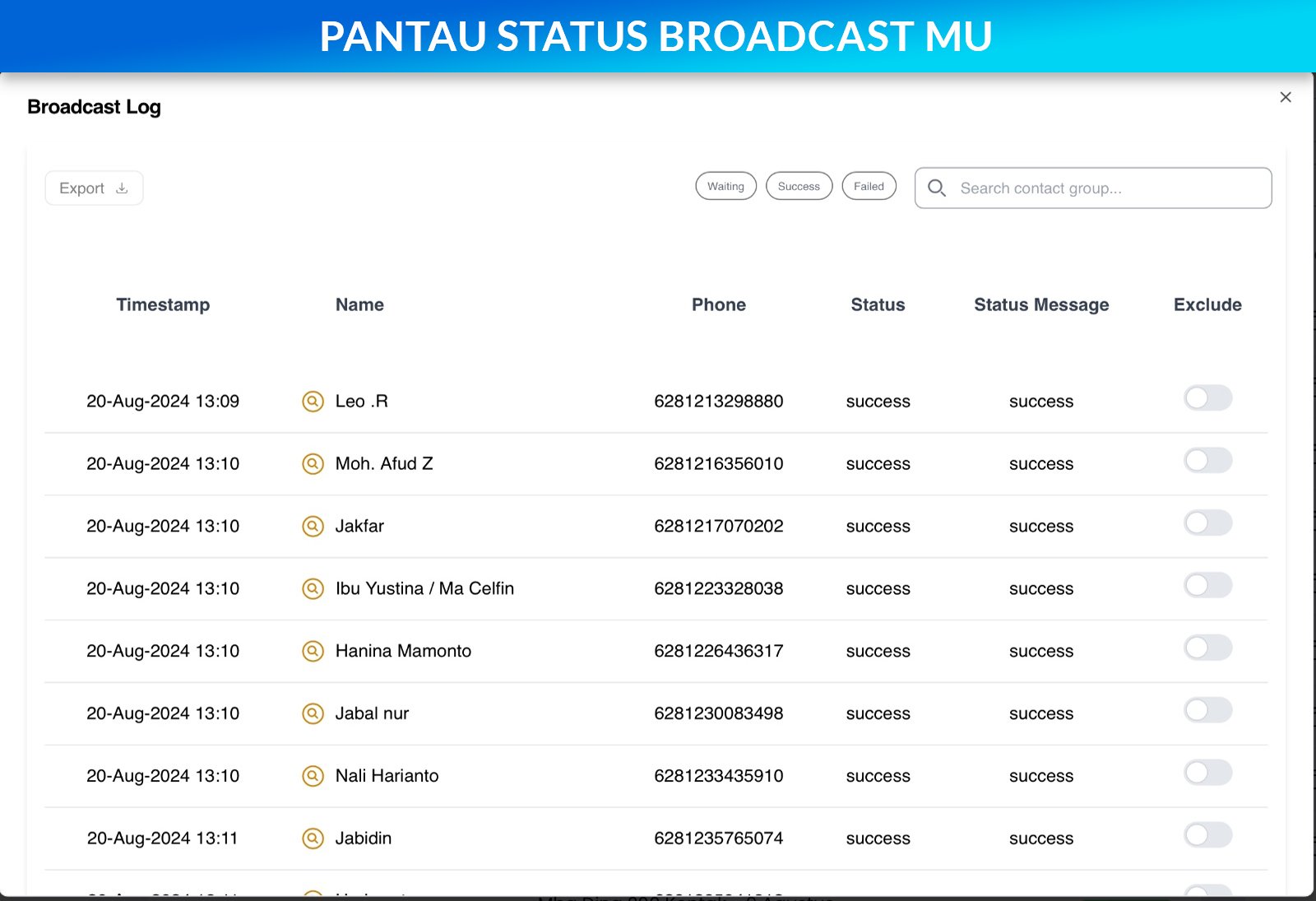Click the magnifier icon beside Leo .R
This screenshot has height=901, width=1316.
313,402
